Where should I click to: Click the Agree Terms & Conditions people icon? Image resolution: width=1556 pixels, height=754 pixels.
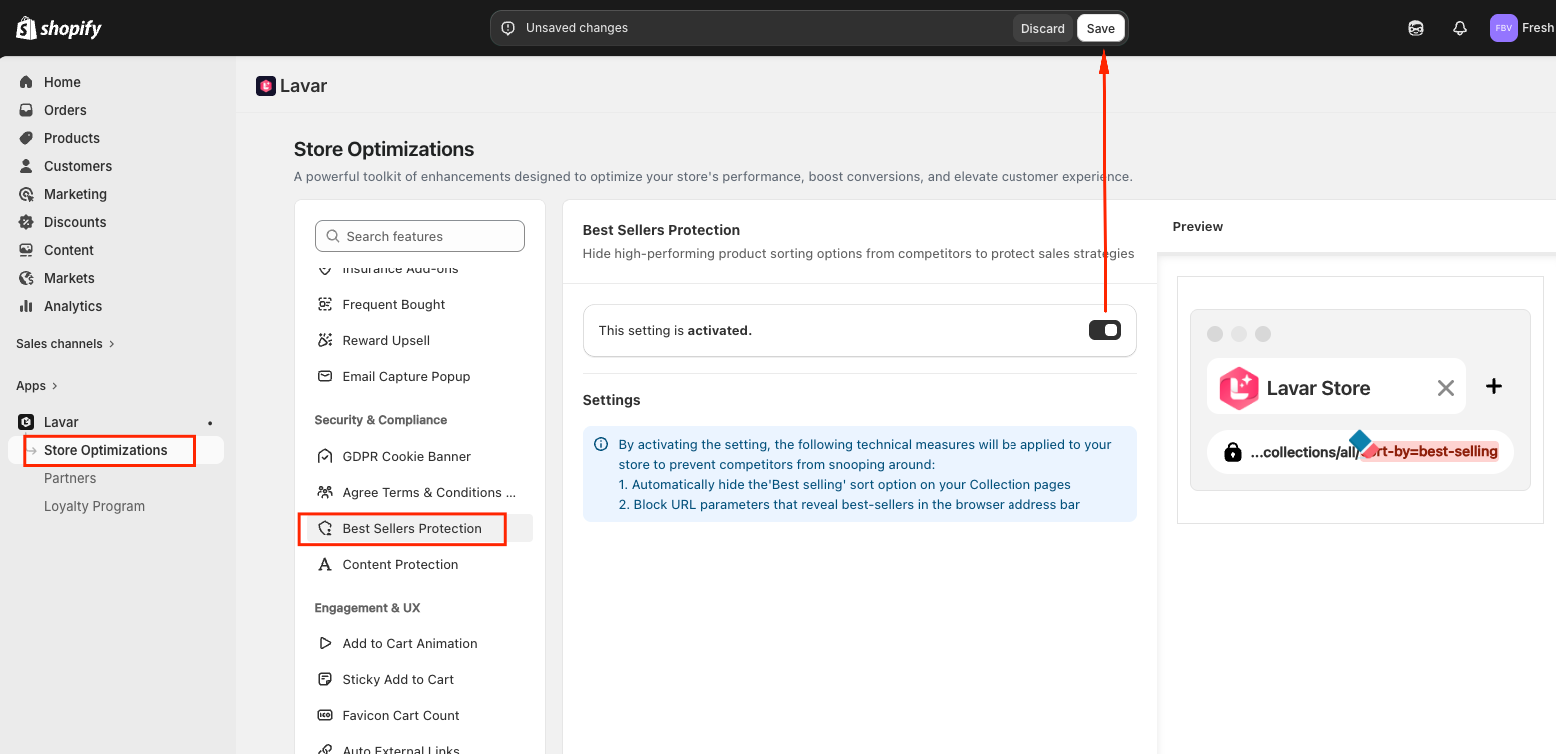(x=325, y=492)
